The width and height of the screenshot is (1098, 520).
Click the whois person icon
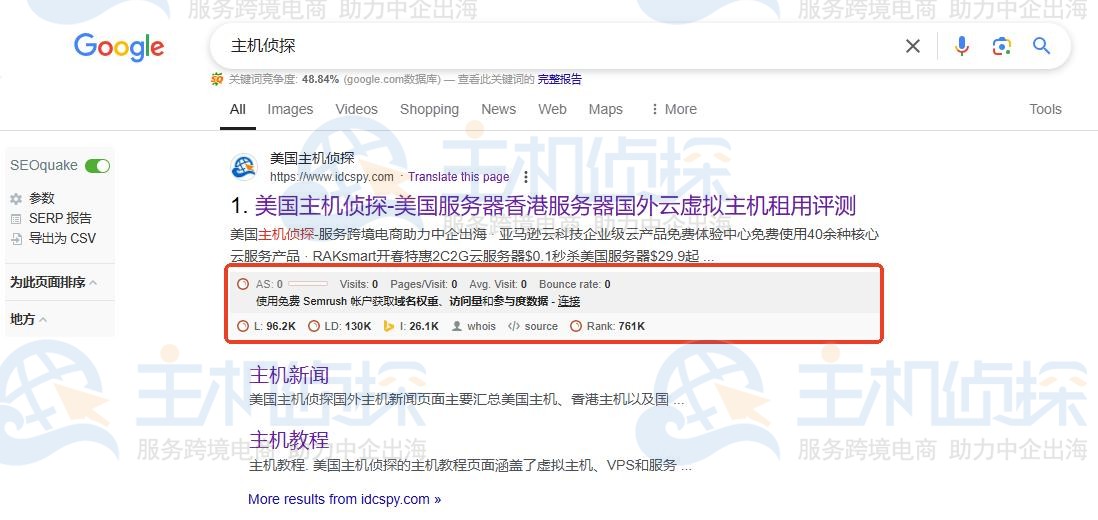tap(457, 326)
